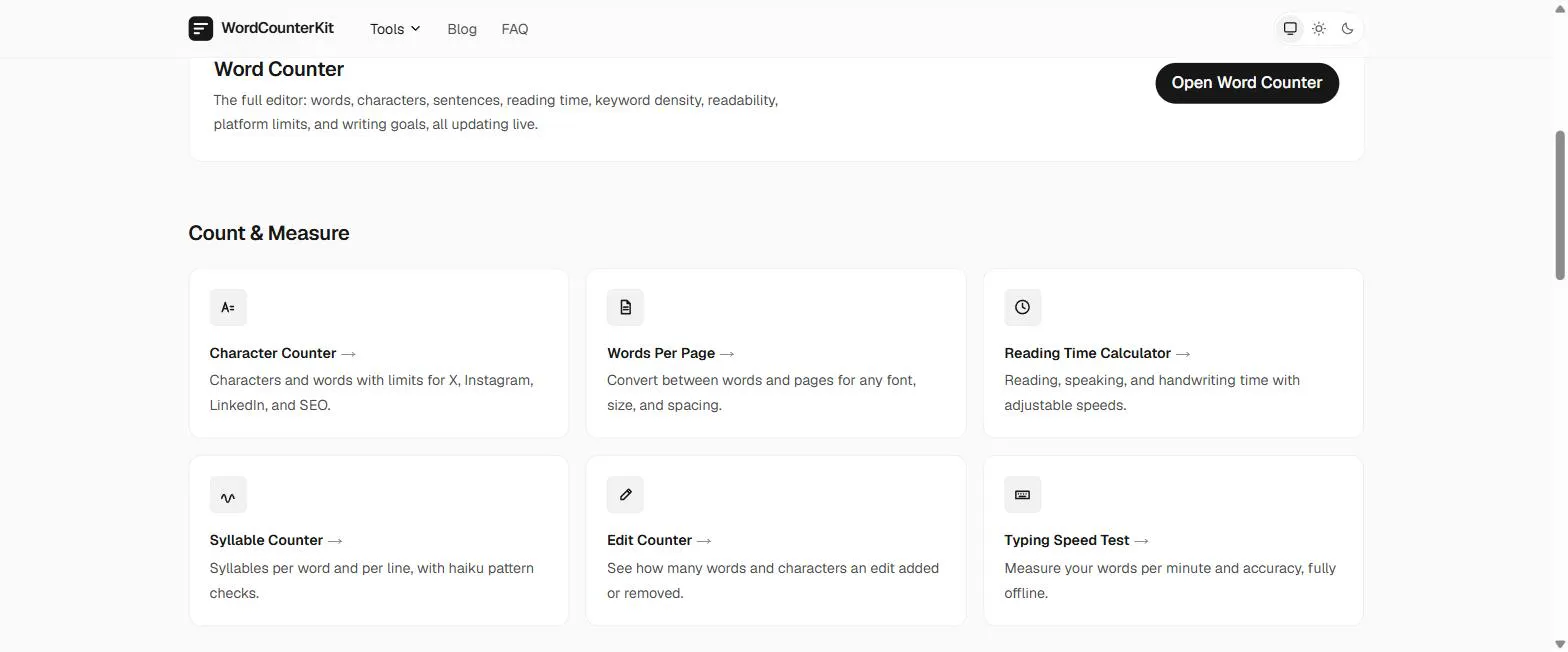
Task: Click the text 'Reading, speaking, and handwriting time'
Action: 1136,380
